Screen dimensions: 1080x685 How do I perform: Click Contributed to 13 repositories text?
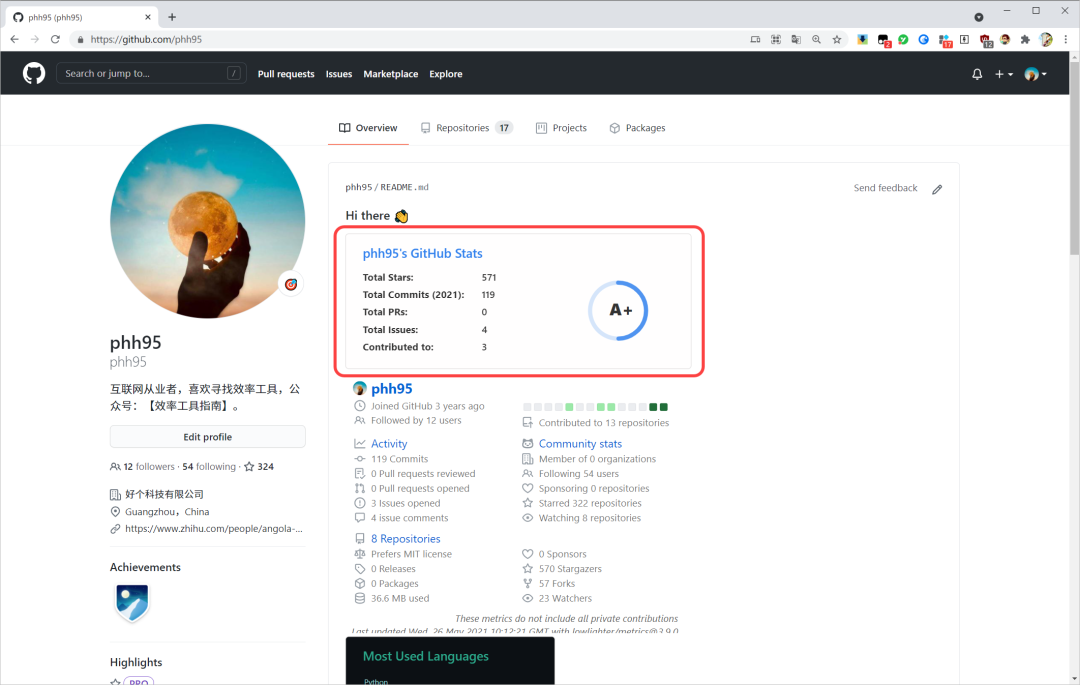pos(603,423)
